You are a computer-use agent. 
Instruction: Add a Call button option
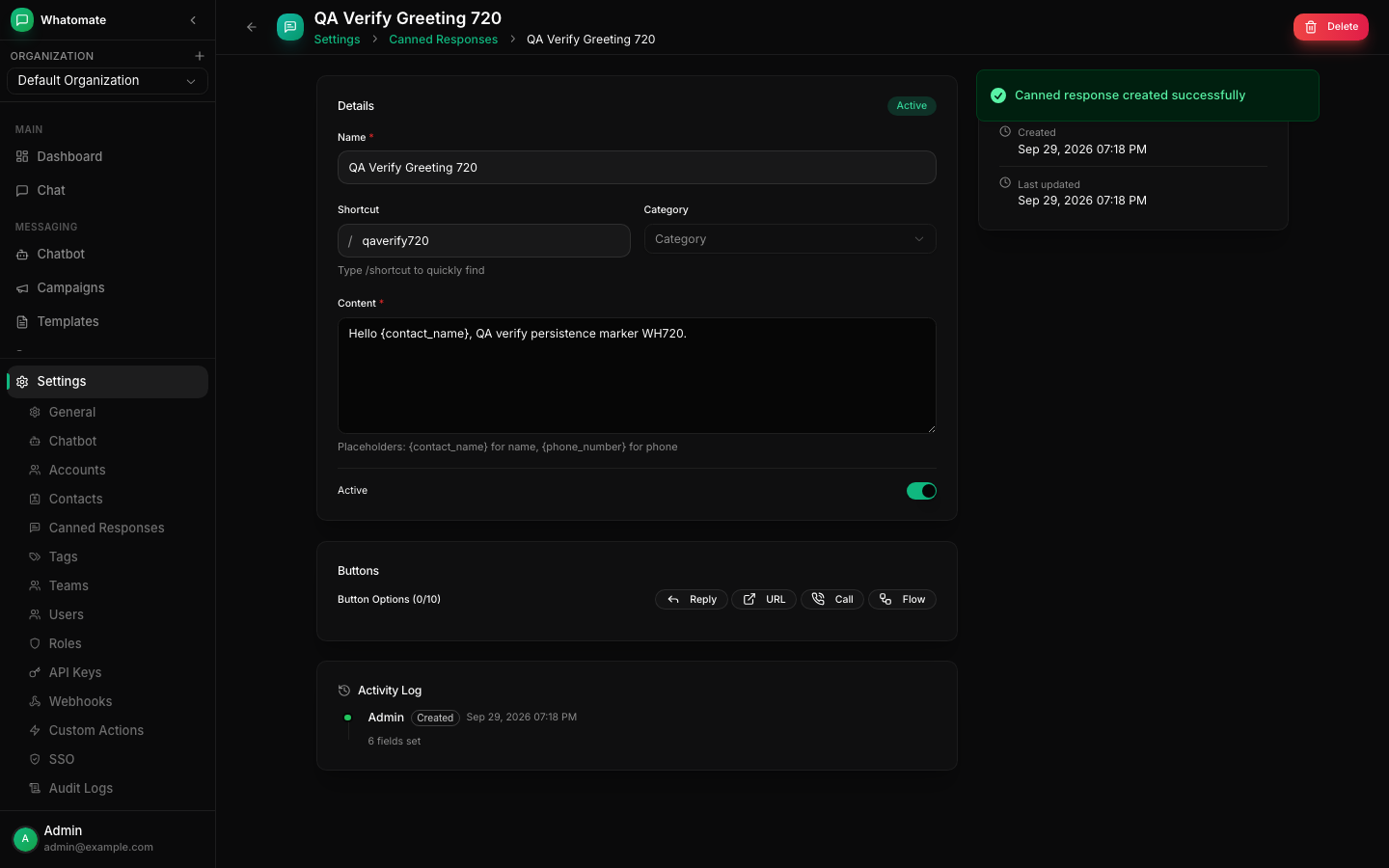(x=832, y=600)
